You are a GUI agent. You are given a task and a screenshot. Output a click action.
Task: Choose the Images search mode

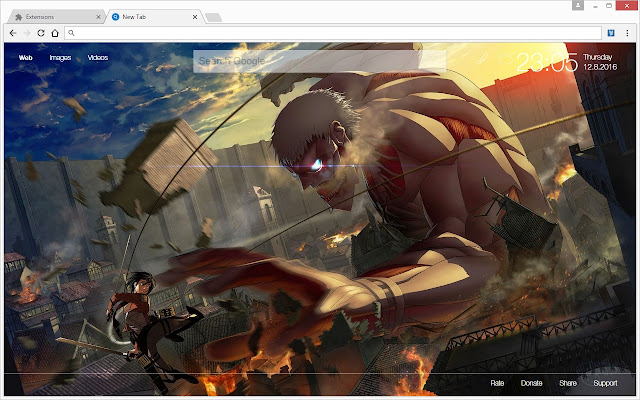point(60,58)
